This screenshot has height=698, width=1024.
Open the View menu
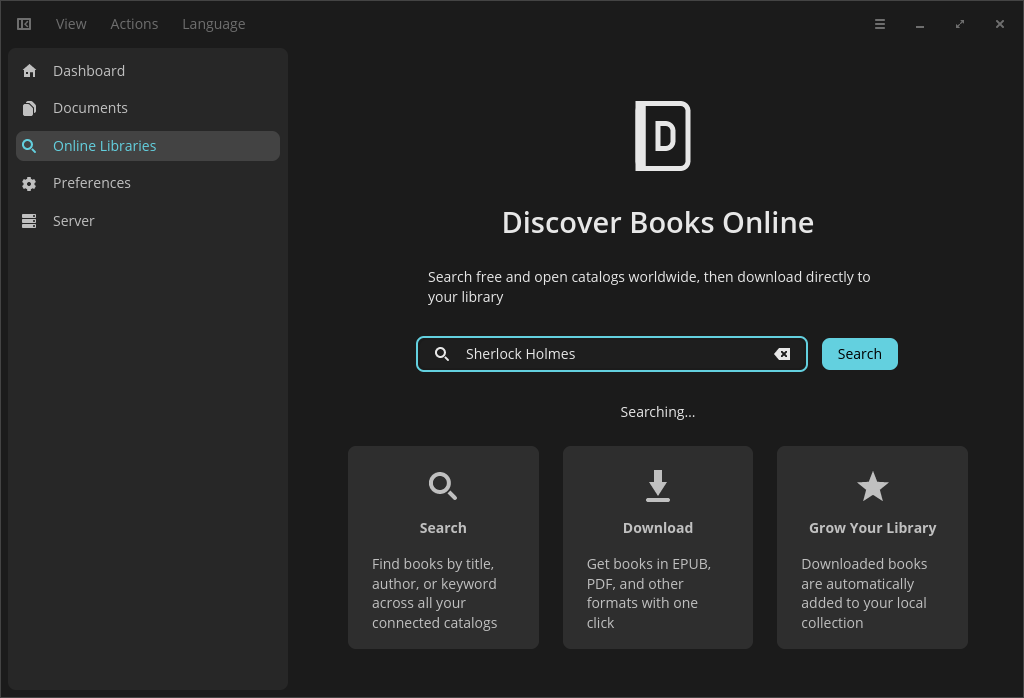click(71, 24)
